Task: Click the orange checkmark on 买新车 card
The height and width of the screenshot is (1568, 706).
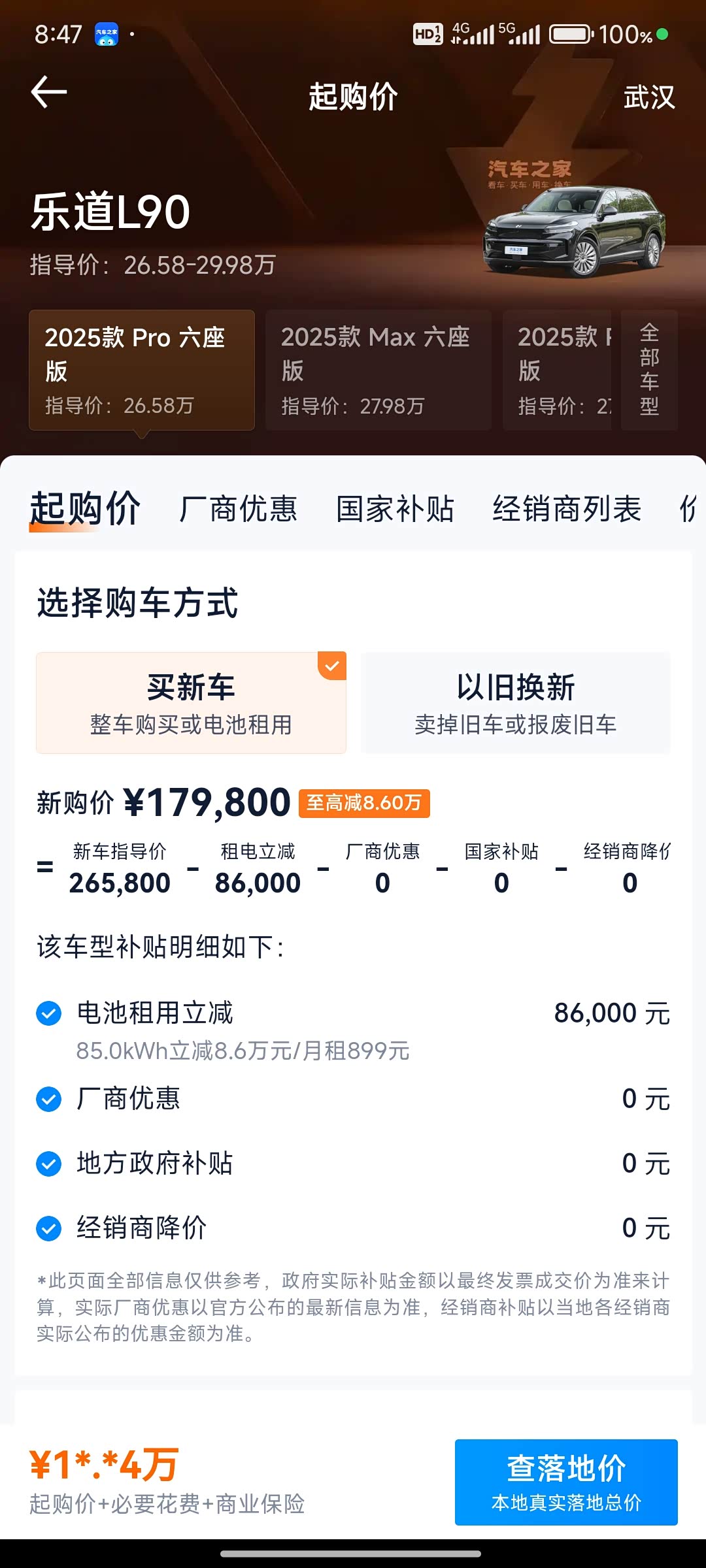Action: pos(332,666)
